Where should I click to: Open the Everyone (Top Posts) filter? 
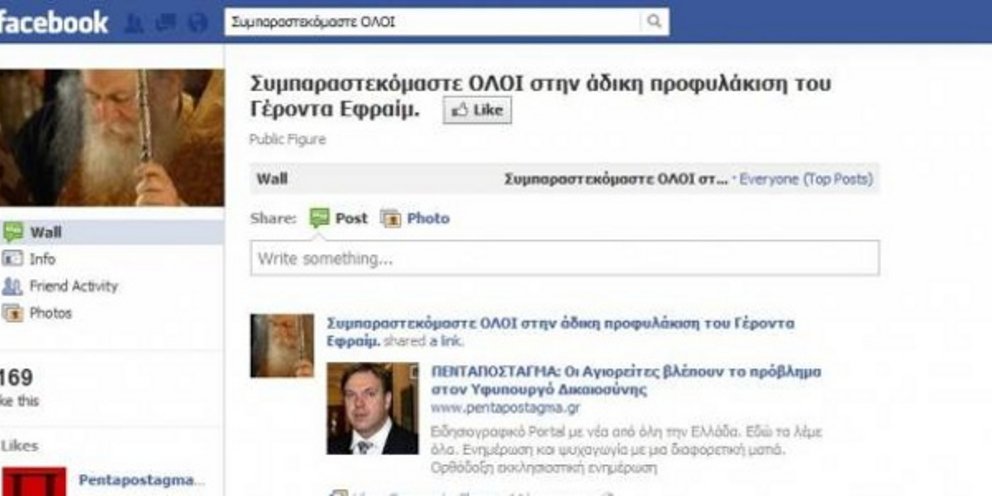tap(806, 179)
